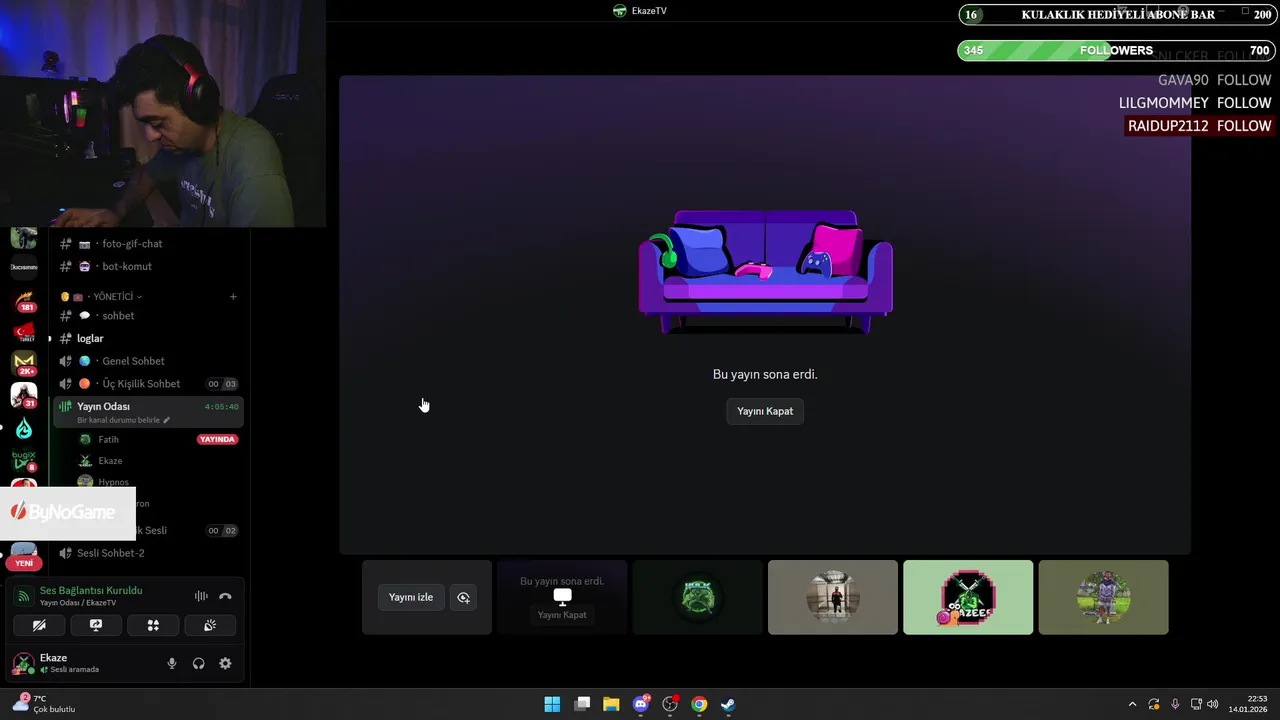Select the AZEES logo participant tile
1280x720 pixels.
[968, 597]
